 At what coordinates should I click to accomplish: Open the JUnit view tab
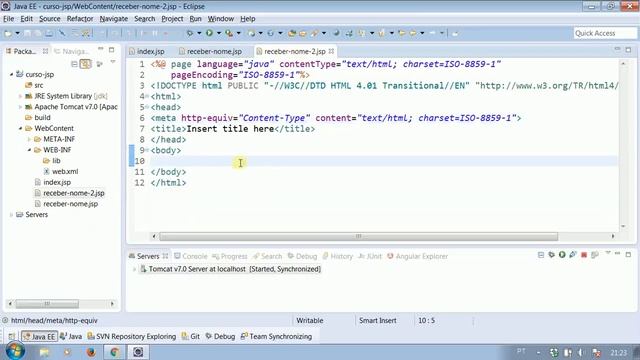[370, 256]
